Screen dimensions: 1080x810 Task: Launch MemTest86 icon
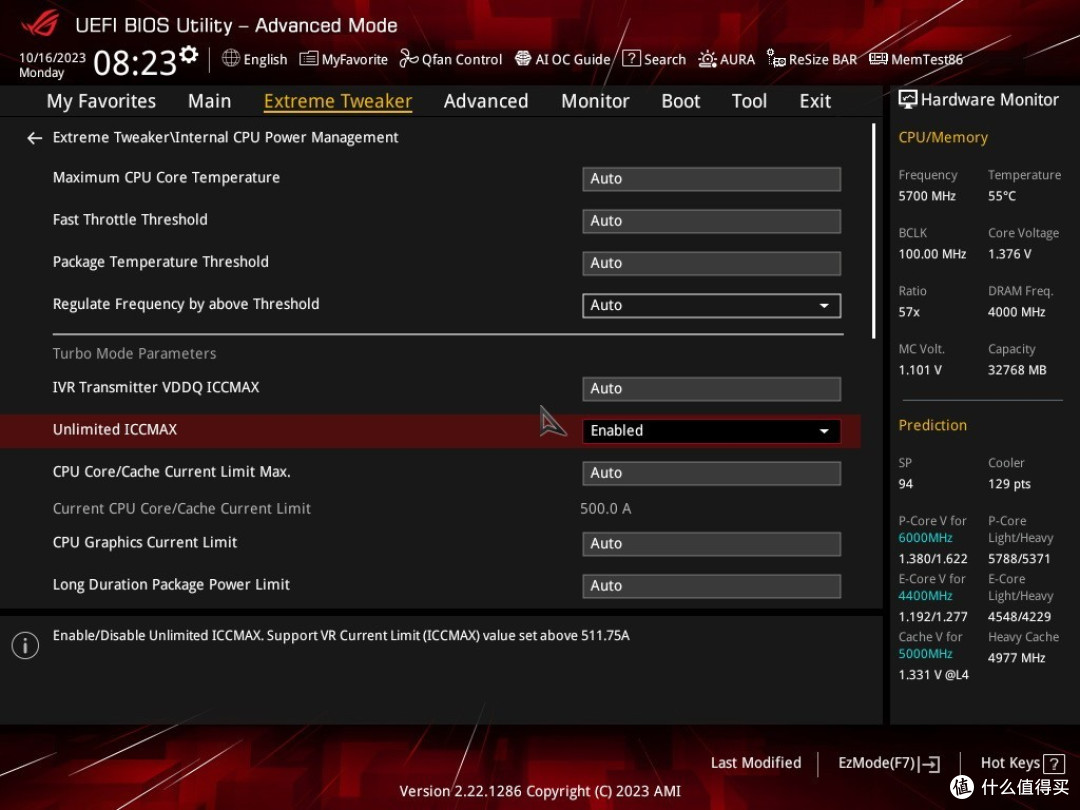click(x=878, y=59)
